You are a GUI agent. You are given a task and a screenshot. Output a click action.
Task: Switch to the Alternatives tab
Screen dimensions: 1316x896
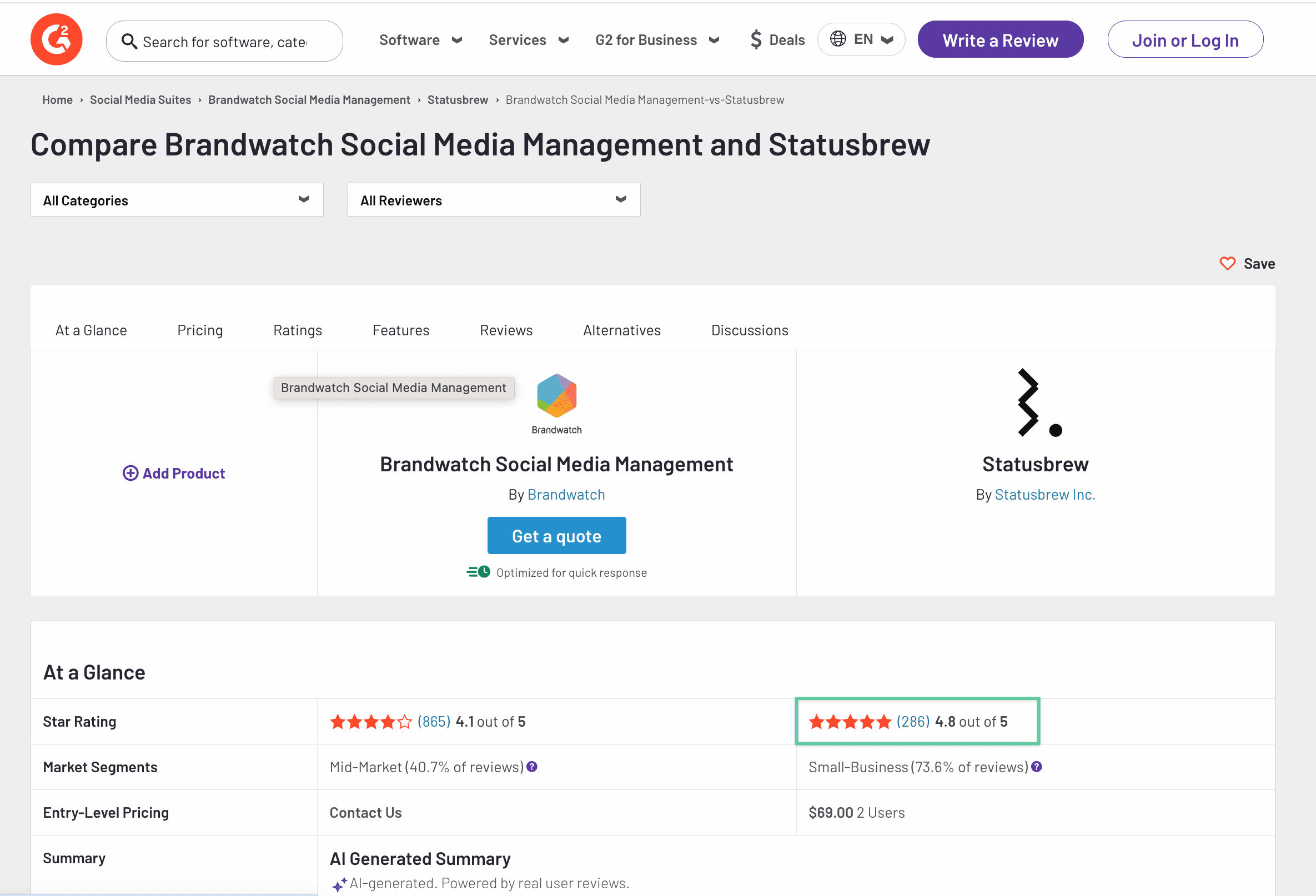pyautogui.click(x=621, y=330)
